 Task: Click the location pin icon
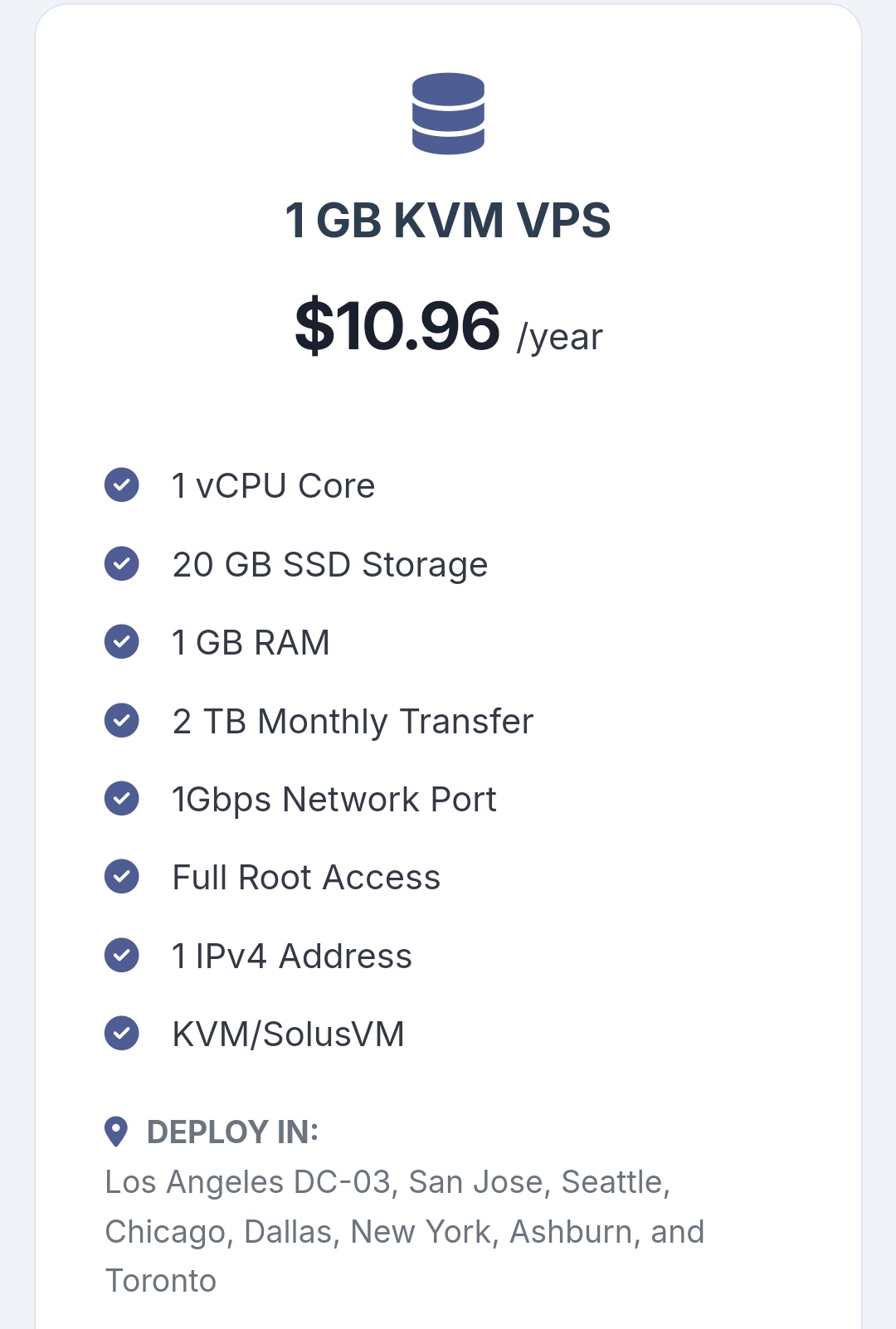tap(116, 1132)
